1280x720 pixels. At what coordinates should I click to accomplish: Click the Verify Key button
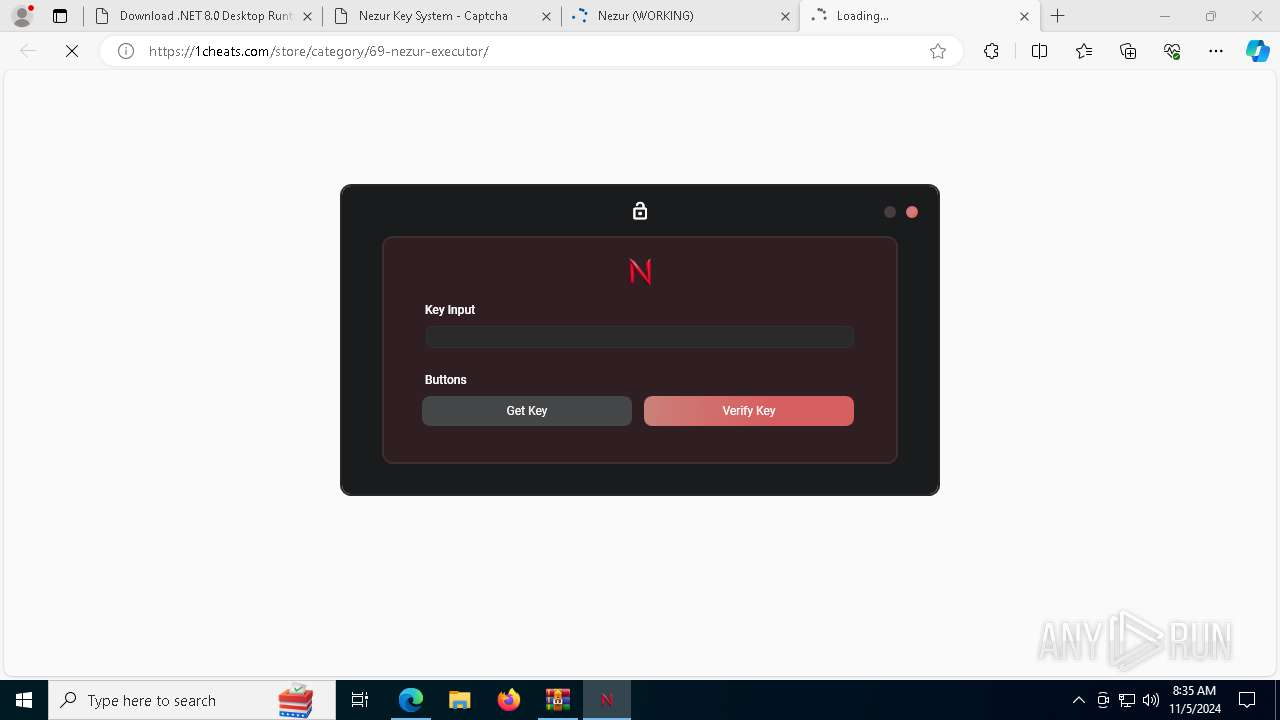(x=749, y=411)
